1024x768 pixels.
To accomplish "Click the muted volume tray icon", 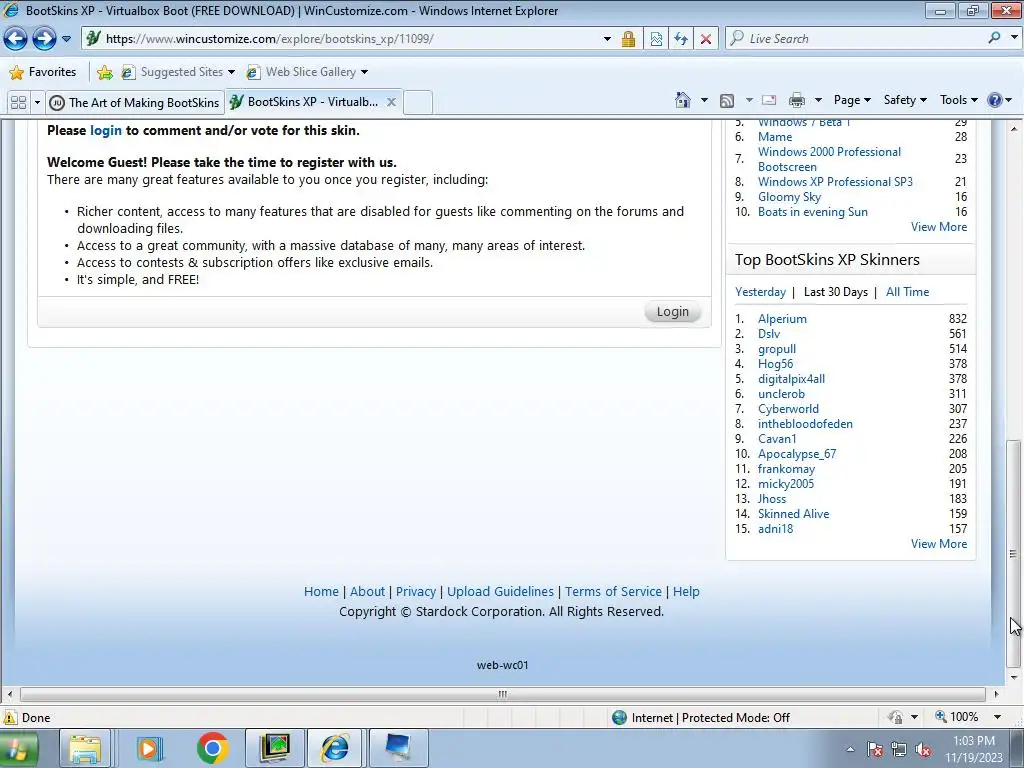I will (923, 750).
